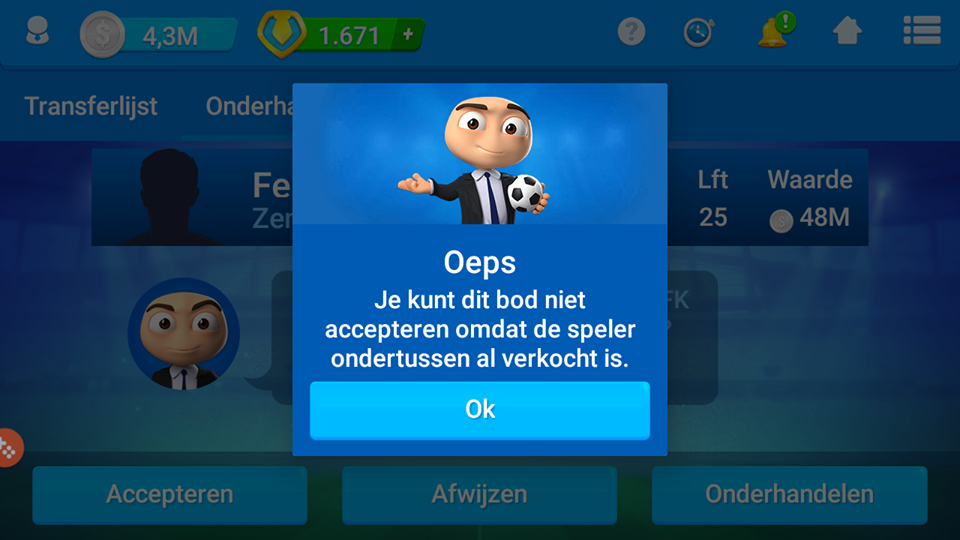Open the timers clock icon
Viewport: 960px width, 540px height.
[x=699, y=32]
